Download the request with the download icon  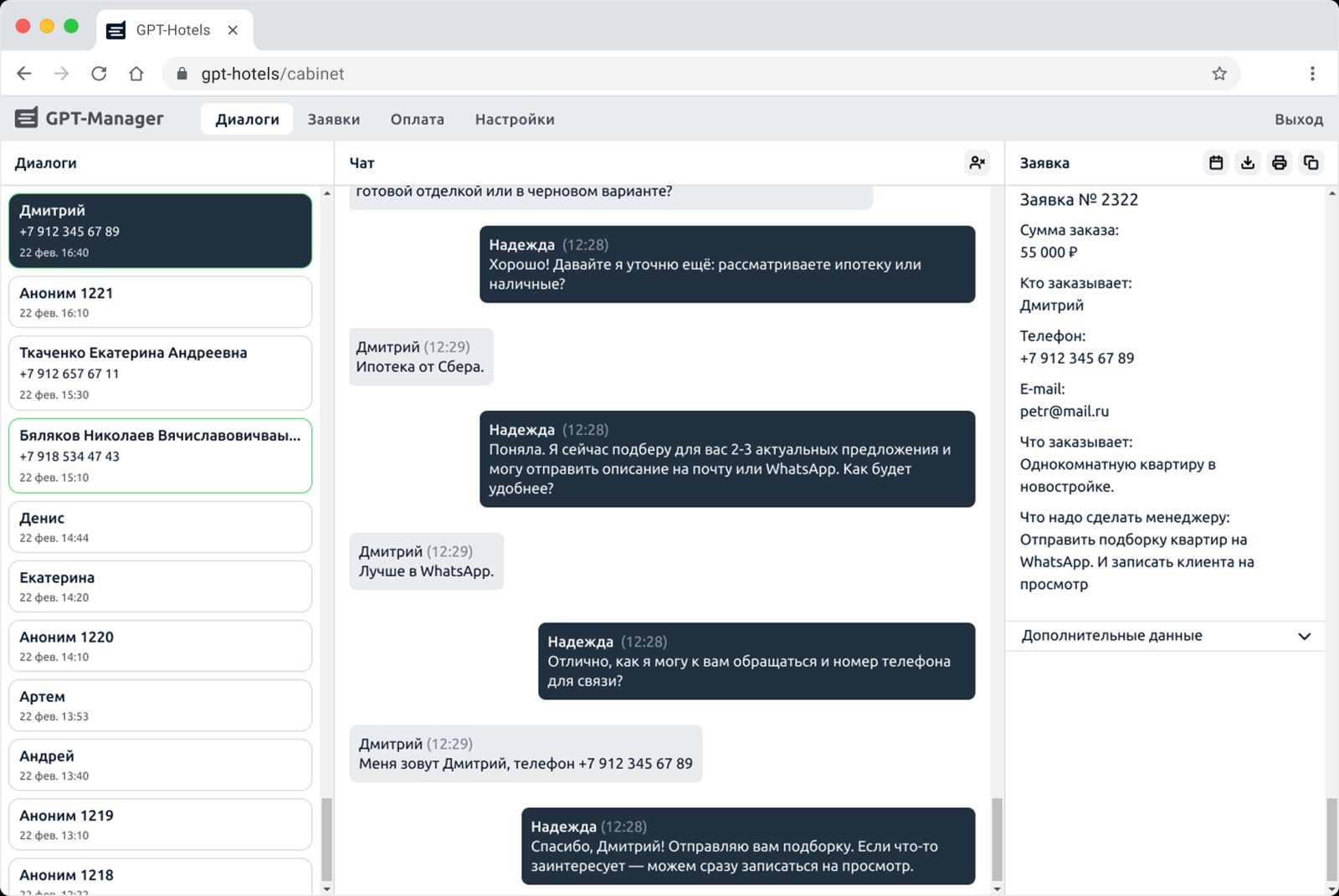click(1248, 162)
